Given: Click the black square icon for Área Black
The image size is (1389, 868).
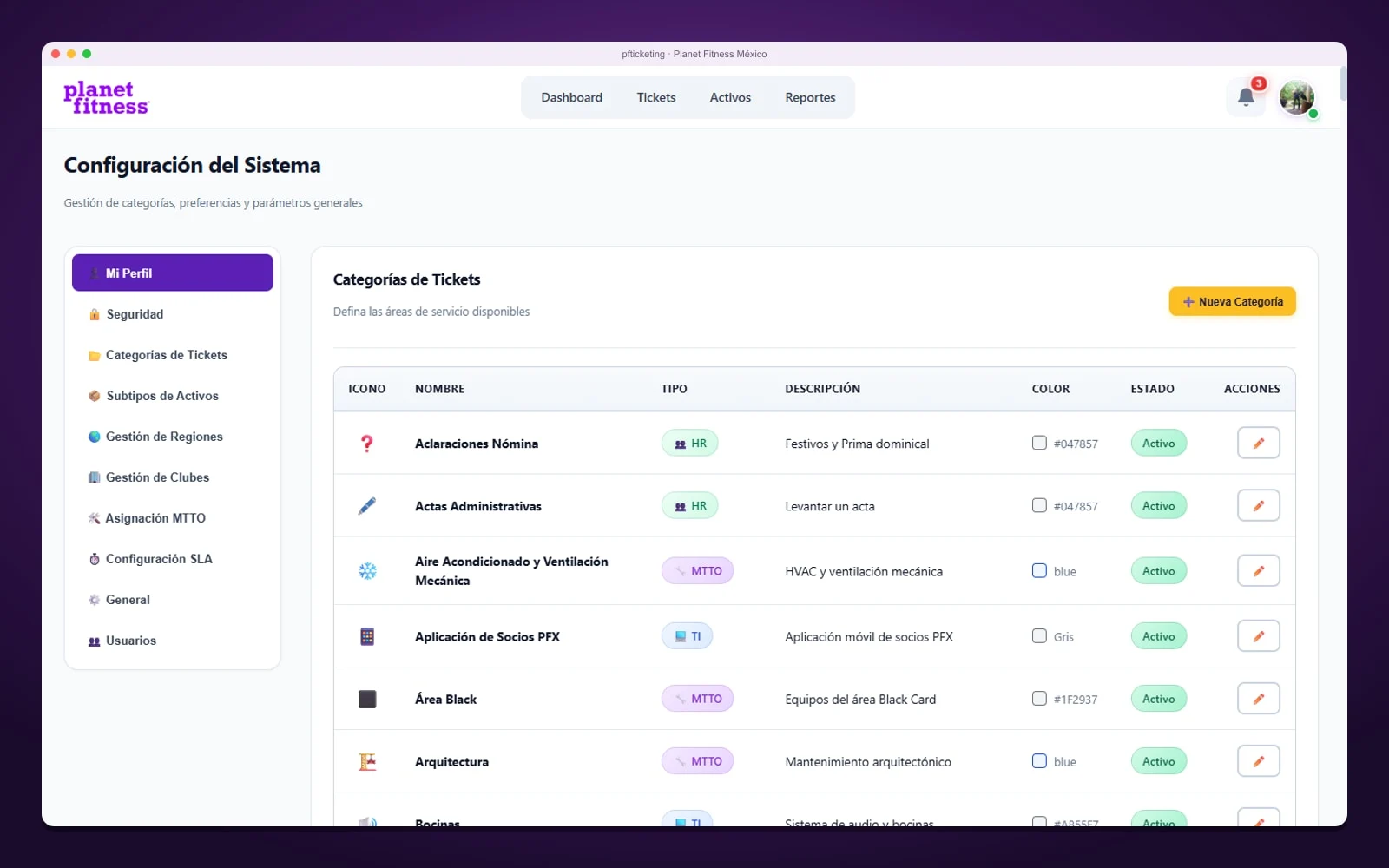Looking at the screenshot, I should point(367,699).
